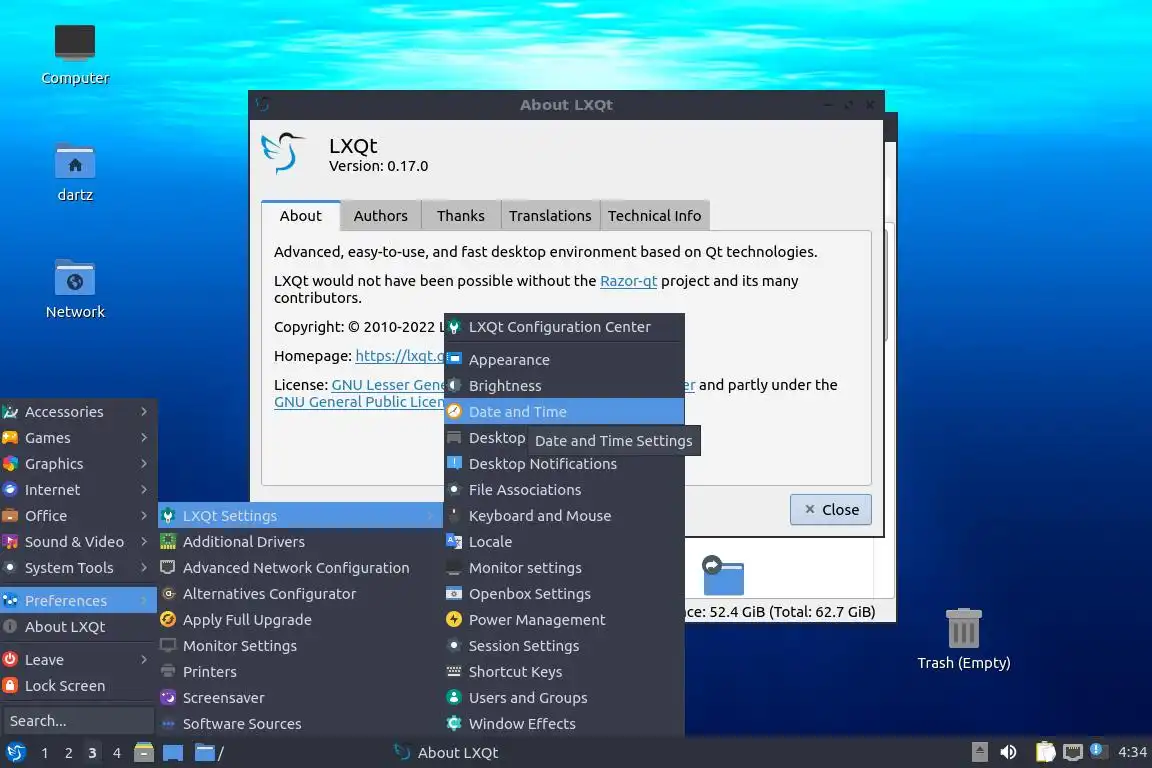This screenshot has height=768, width=1152.
Task: Switch to the Authors tab
Action: point(381,216)
